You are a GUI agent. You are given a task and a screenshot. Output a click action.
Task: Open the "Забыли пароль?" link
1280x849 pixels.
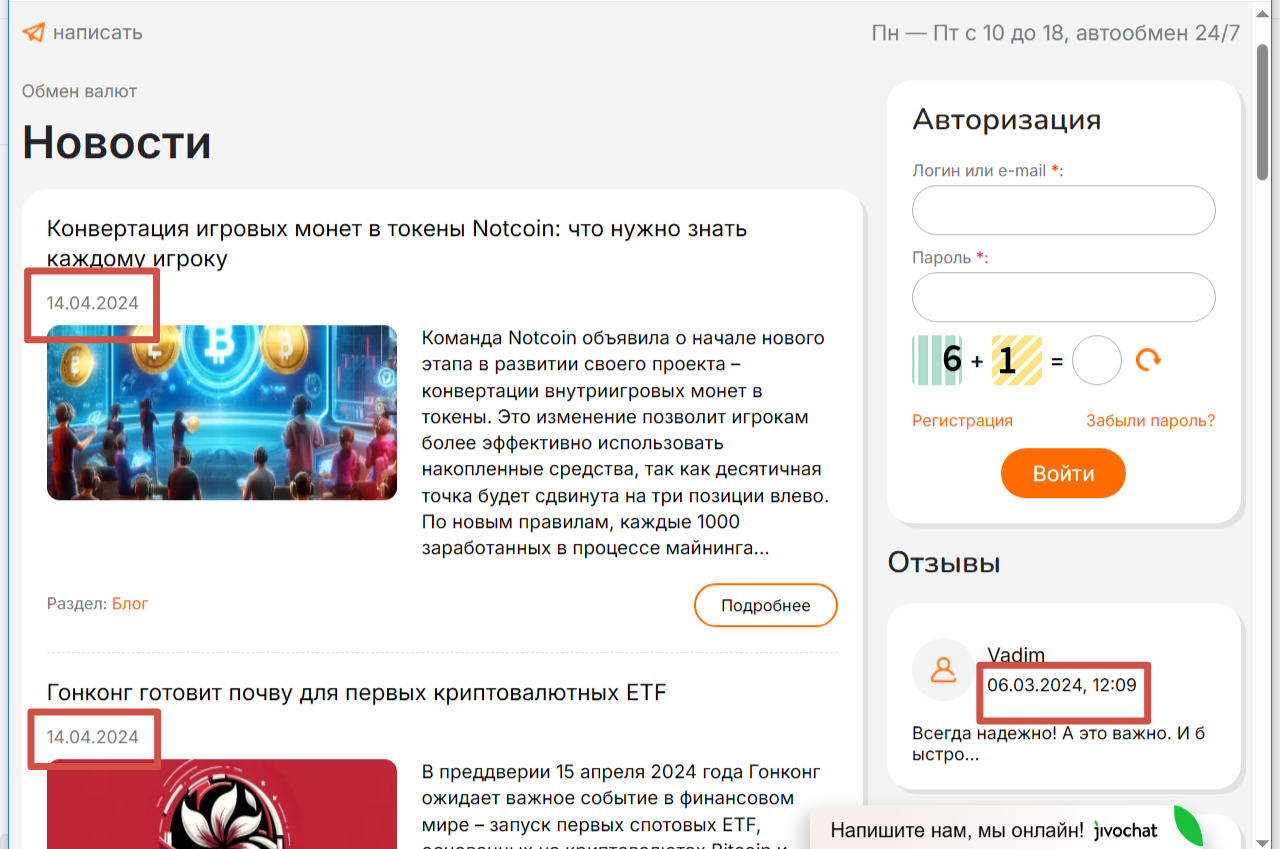(1151, 421)
